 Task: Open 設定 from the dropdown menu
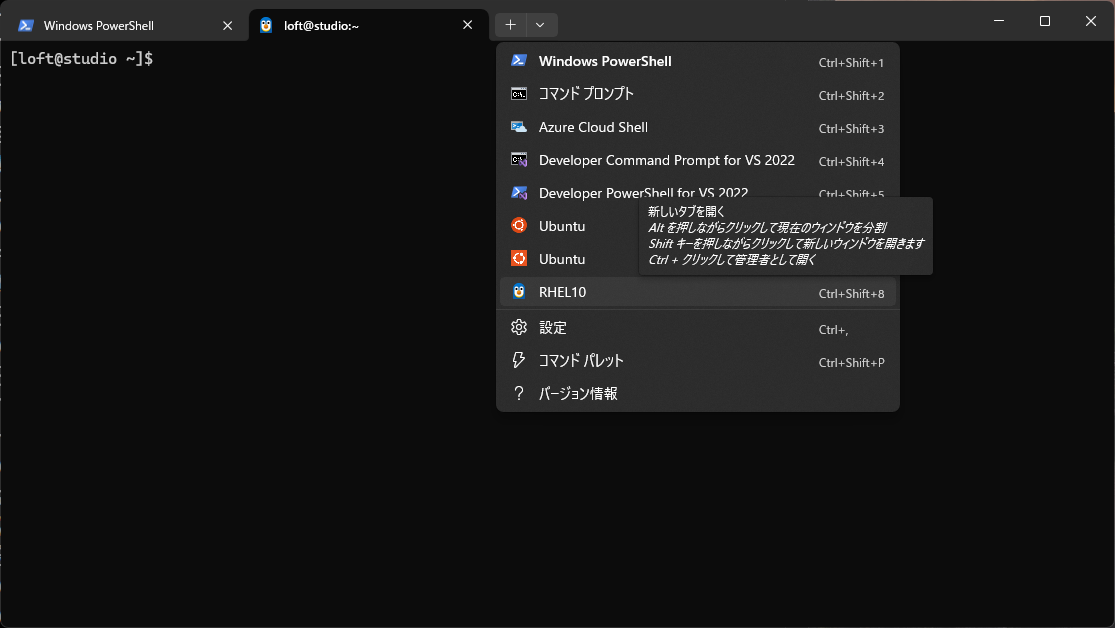pos(698,328)
